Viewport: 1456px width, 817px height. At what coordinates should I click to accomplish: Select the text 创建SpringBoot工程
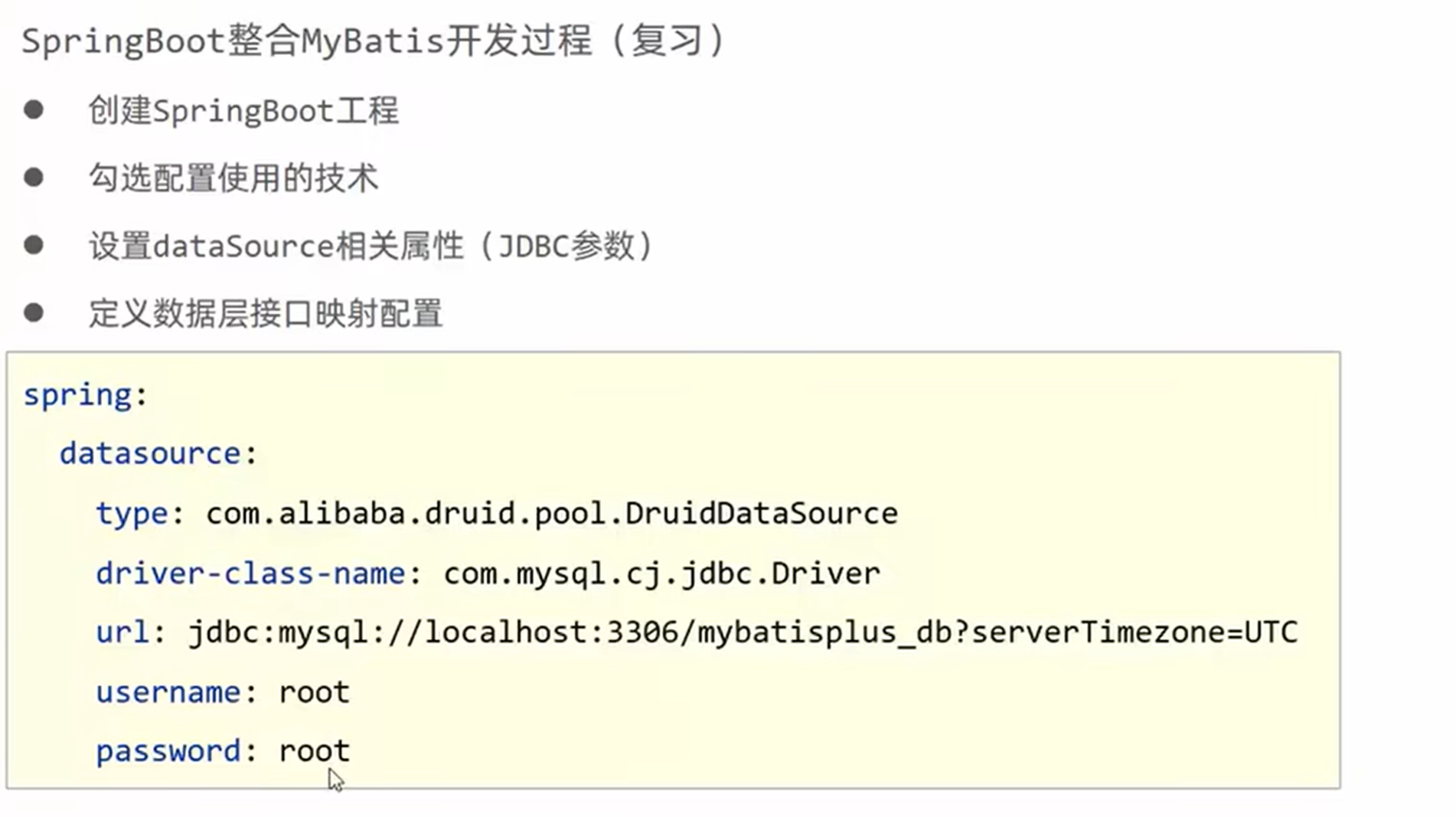point(243,111)
